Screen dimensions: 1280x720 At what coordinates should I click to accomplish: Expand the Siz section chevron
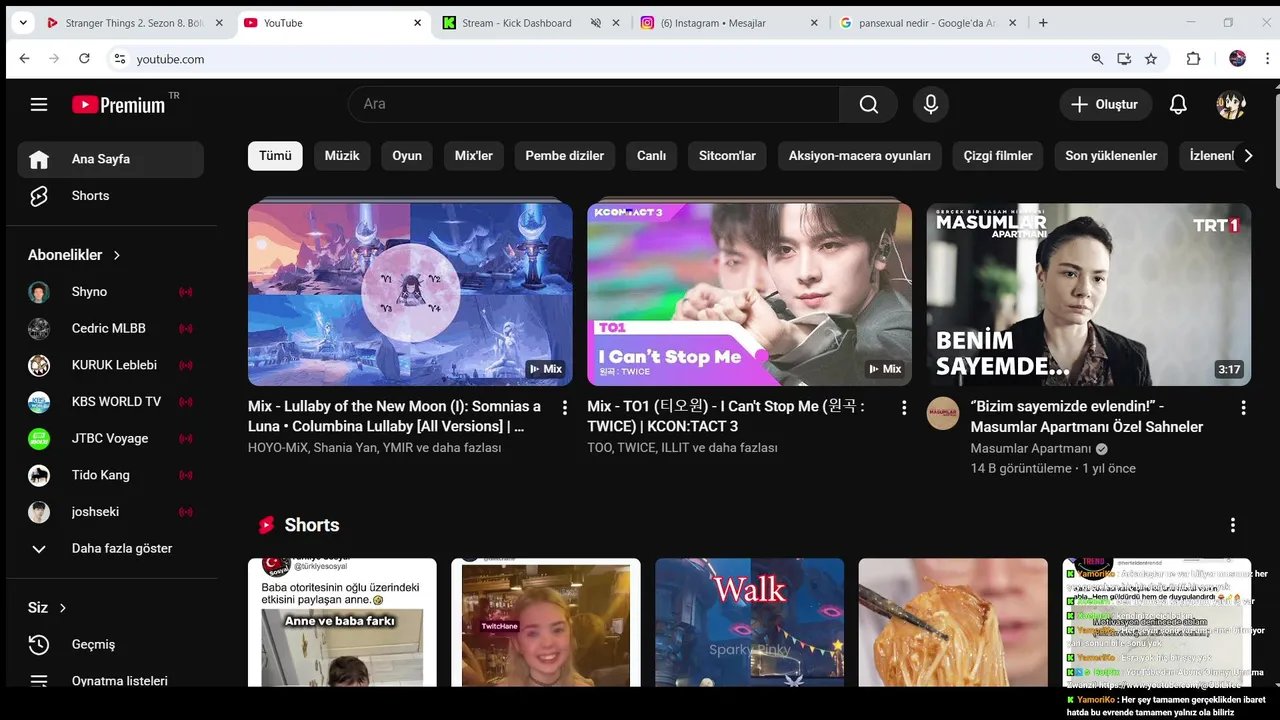click(x=63, y=608)
